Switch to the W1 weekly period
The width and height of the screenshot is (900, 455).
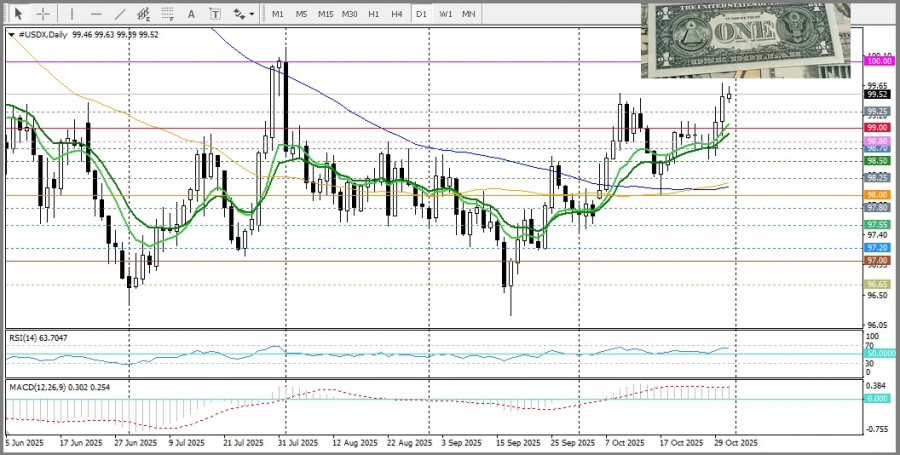coord(445,14)
